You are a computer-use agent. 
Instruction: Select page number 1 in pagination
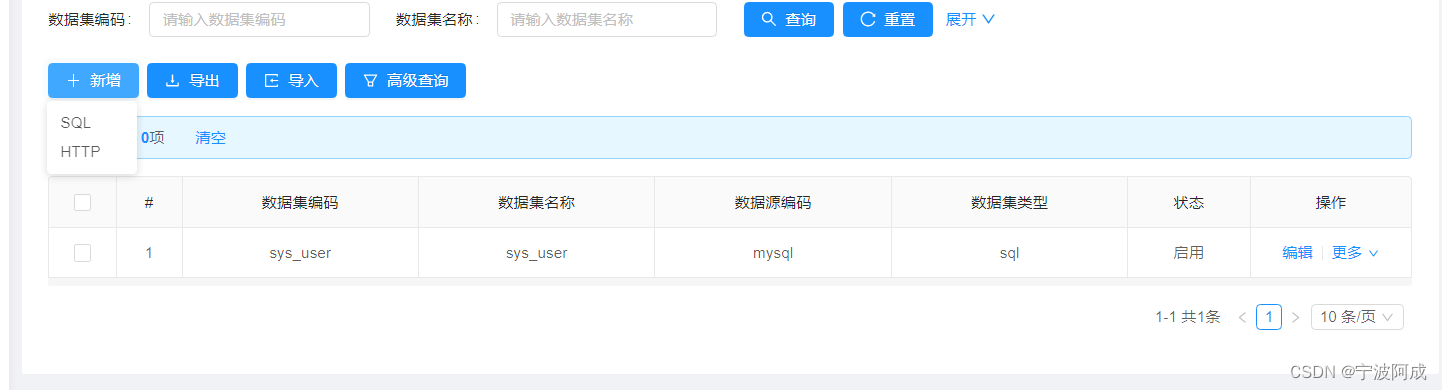tap(1269, 317)
